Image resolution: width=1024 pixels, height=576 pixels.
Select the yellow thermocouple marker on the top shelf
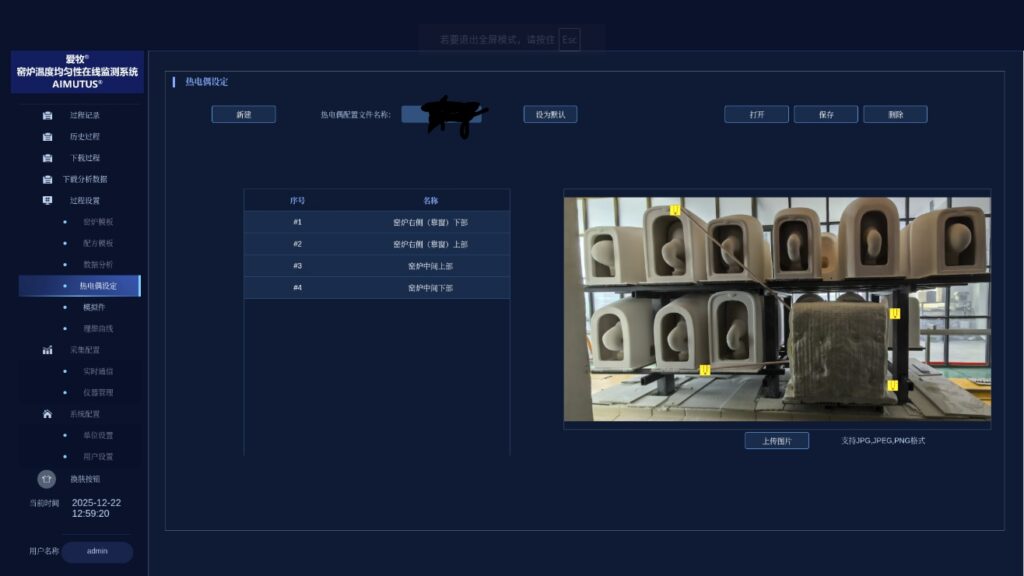(x=675, y=210)
